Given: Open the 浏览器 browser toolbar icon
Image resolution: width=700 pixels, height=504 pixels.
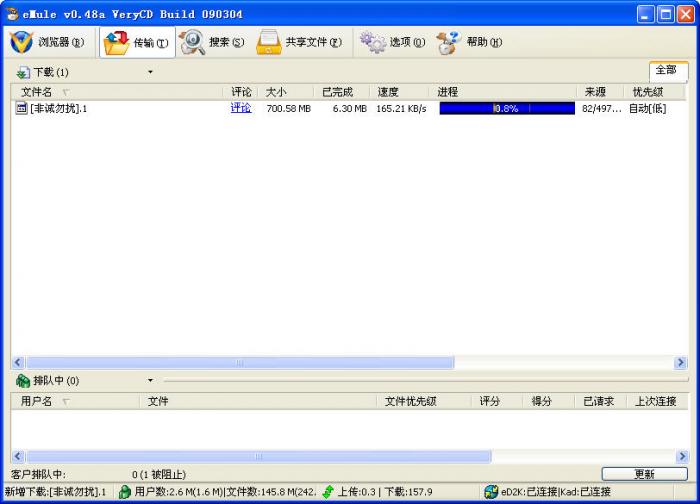Looking at the screenshot, I should point(22,42).
